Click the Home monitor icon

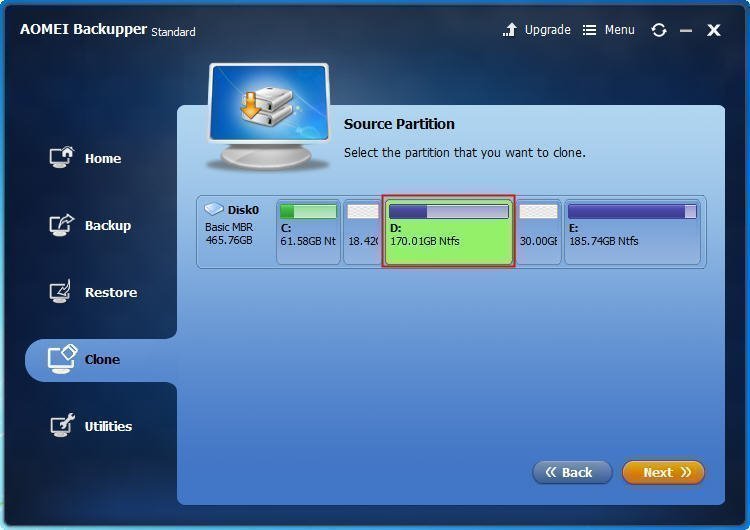coord(61,157)
